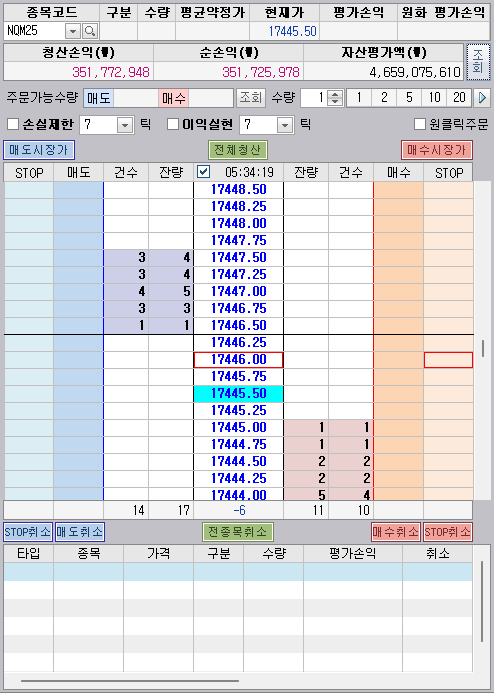This screenshot has height=693, width=494.
Task: Click the 매도 orderable quantity field
Action: tap(136, 98)
